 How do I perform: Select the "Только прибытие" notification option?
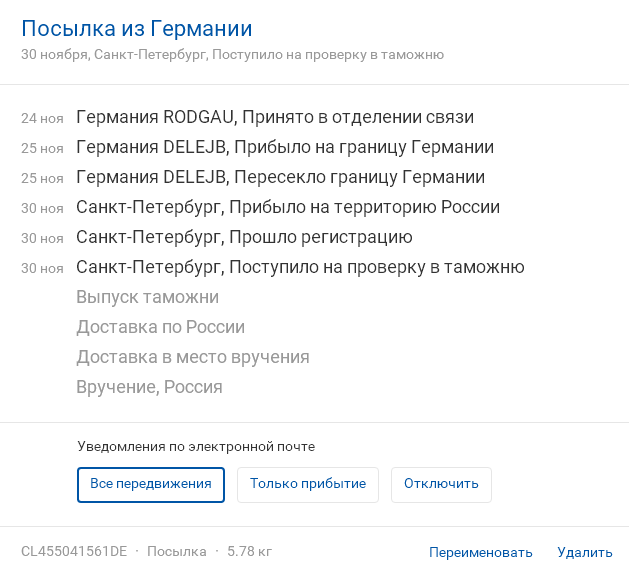pos(308,484)
